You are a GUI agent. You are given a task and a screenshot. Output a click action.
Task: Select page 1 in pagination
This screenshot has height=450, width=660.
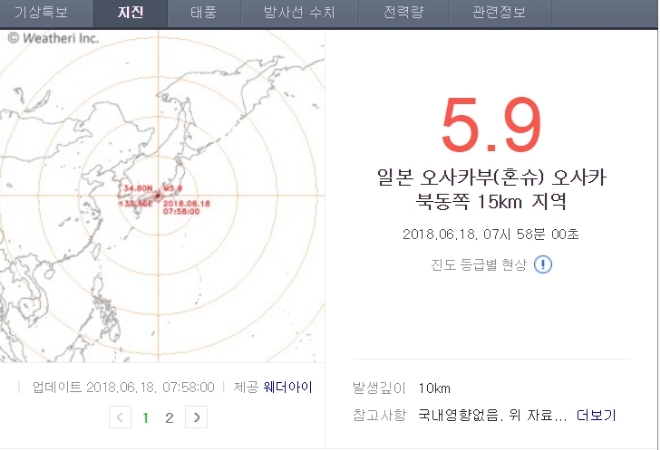click(x=146, y=418)
